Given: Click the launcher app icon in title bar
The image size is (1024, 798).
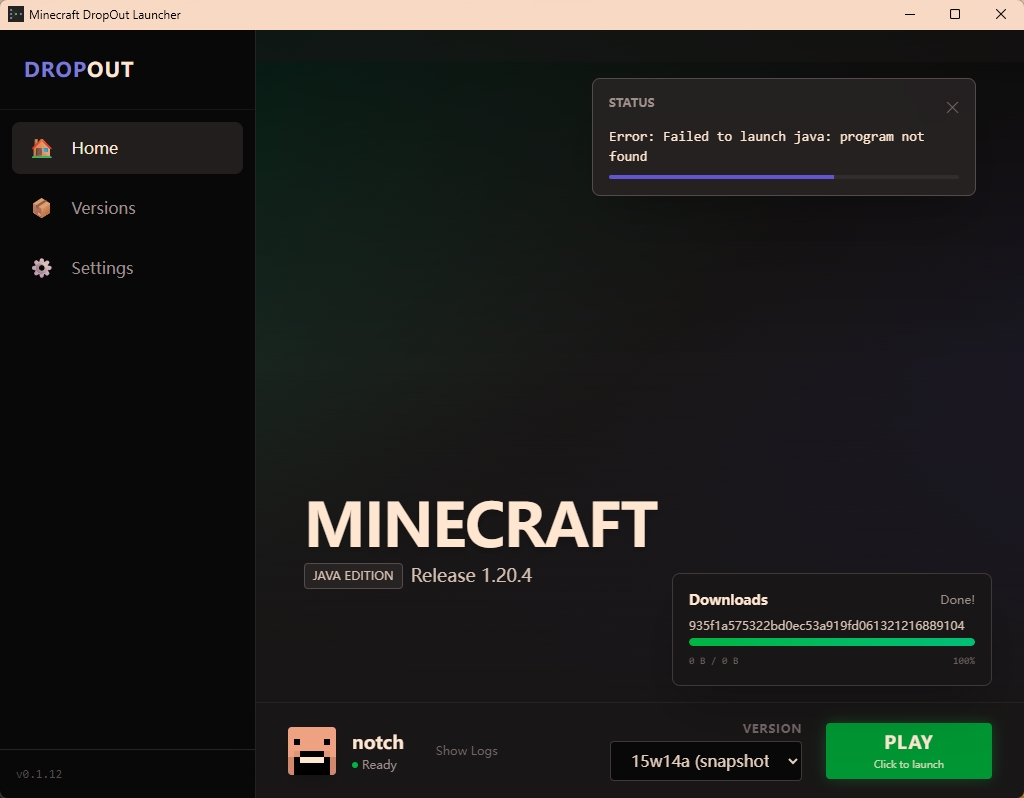Looking at the screenshot, I should tap(16, 14).
